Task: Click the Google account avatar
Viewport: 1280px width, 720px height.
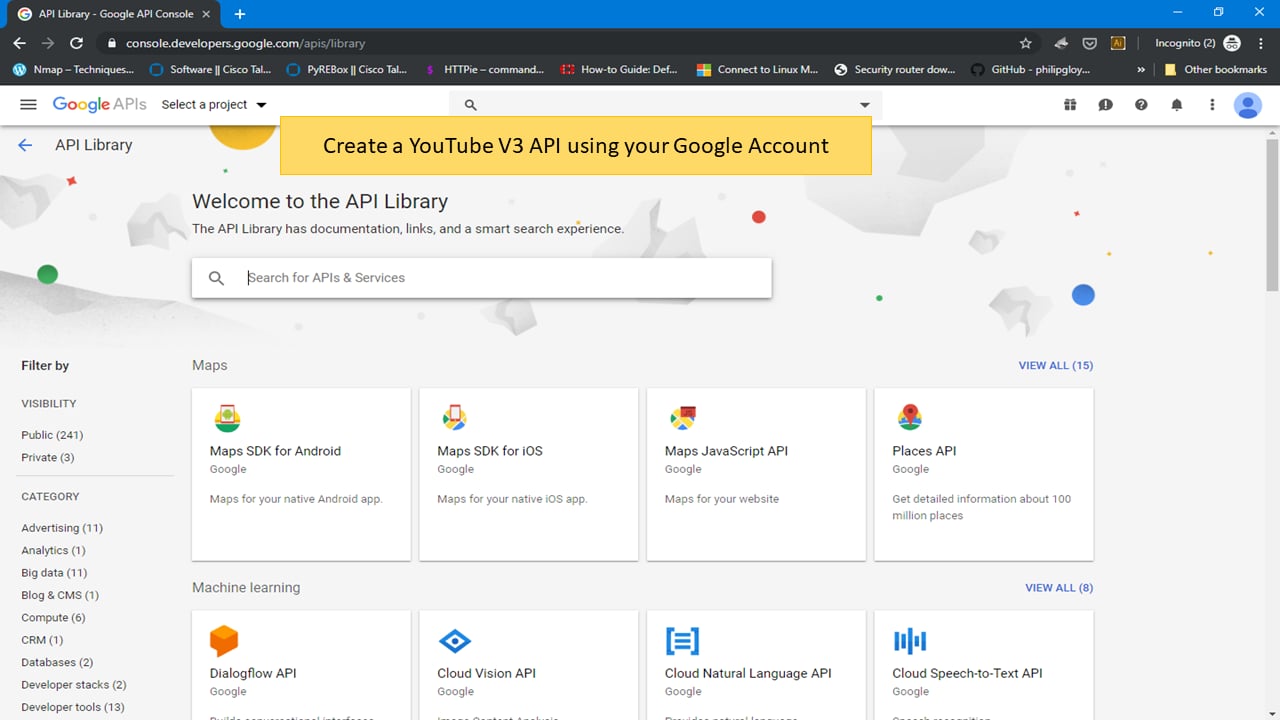Action: click(x=1247, y=105)
